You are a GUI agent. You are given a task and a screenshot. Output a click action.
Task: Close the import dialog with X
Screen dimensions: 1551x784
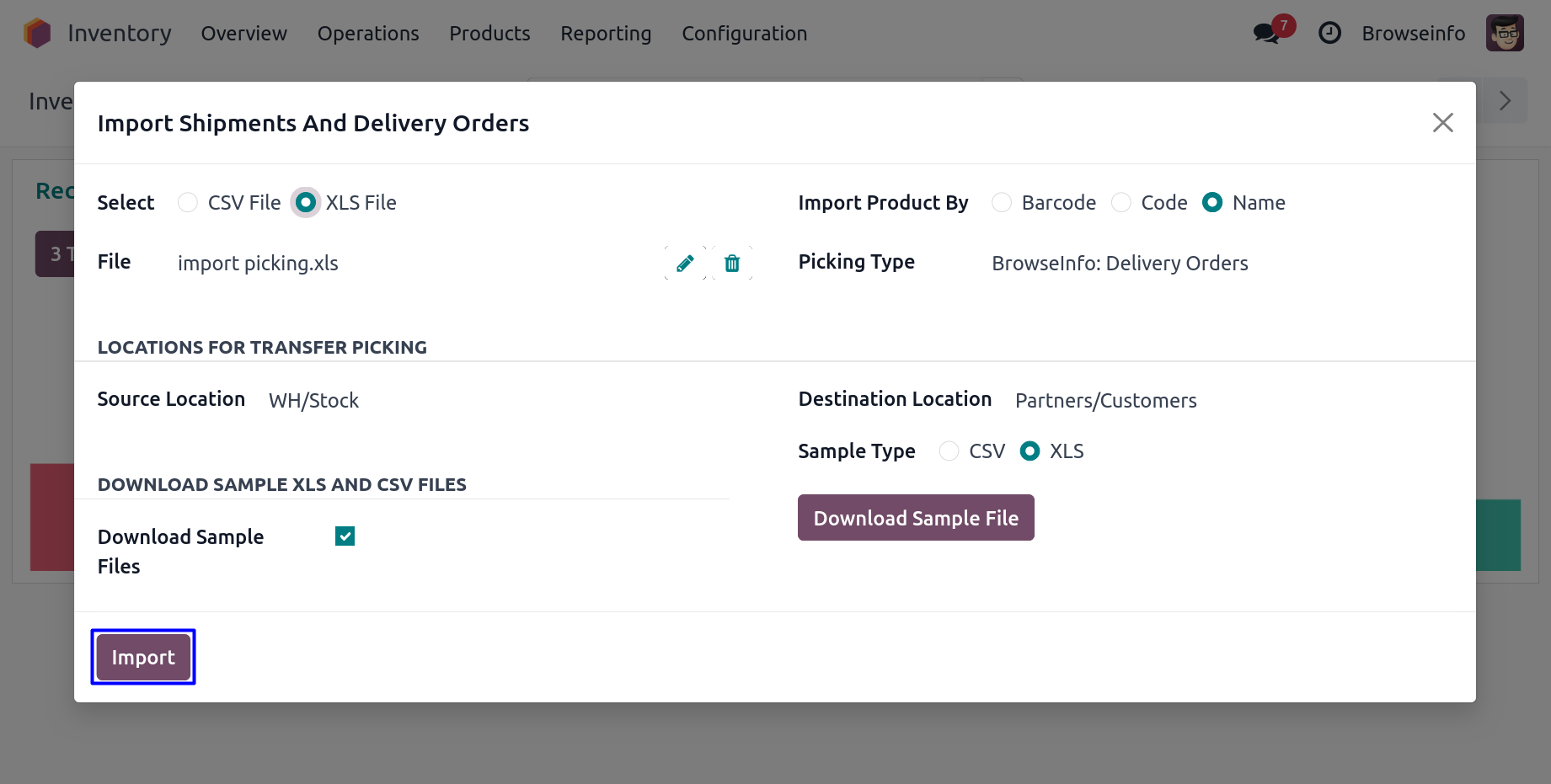(1442, 123)
